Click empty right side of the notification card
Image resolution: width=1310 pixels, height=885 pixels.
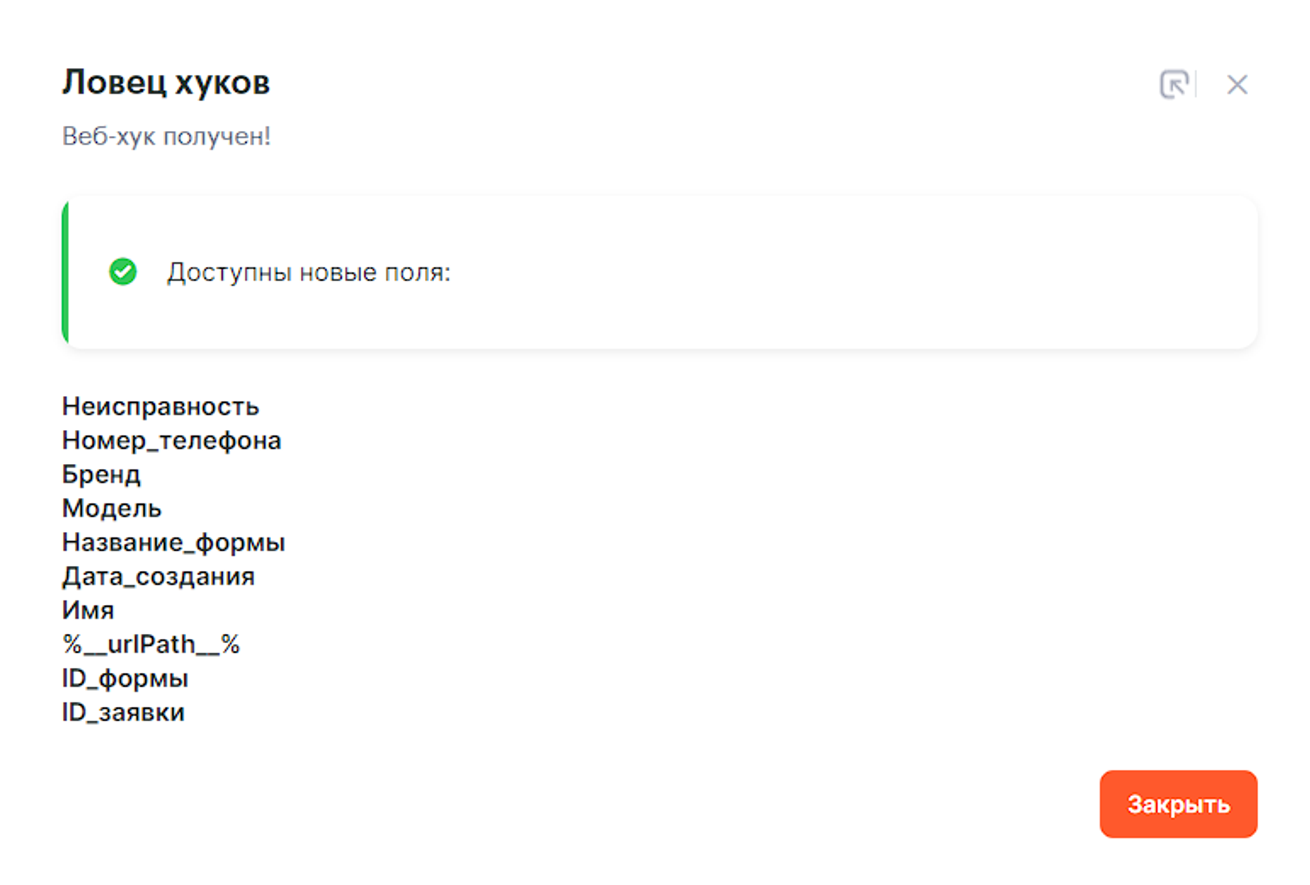tap(900, 273)
